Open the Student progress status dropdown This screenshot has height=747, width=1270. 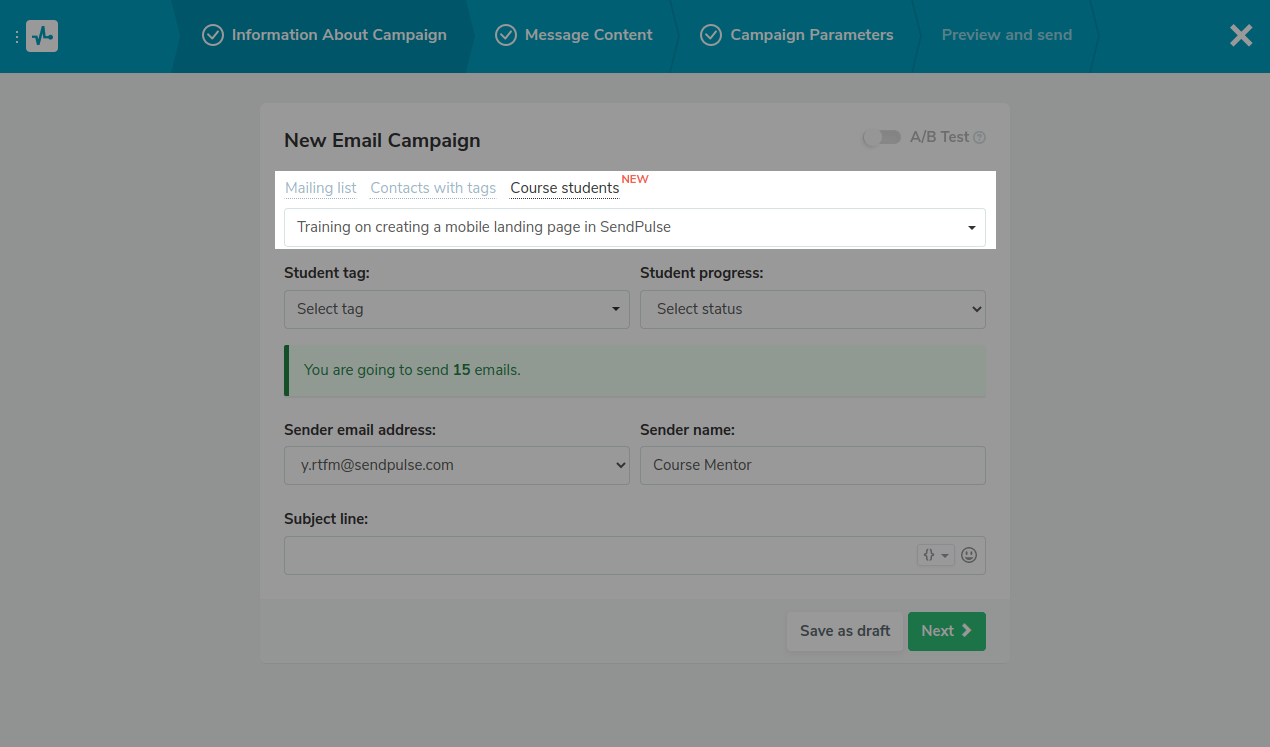812,309
